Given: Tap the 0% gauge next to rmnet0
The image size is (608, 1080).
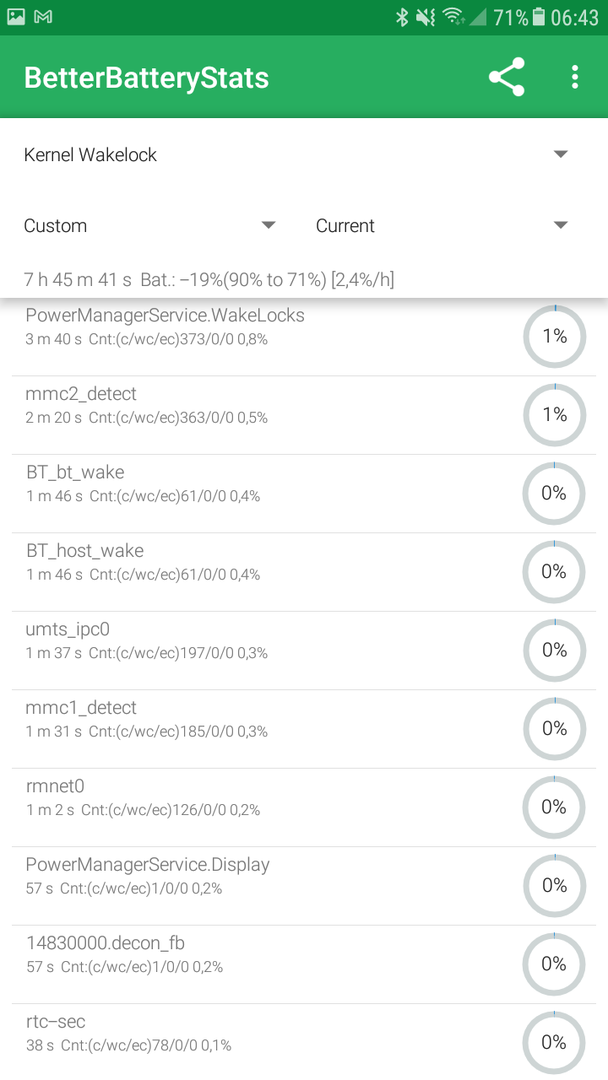Looking at the screenshot, I should [554, 807].
